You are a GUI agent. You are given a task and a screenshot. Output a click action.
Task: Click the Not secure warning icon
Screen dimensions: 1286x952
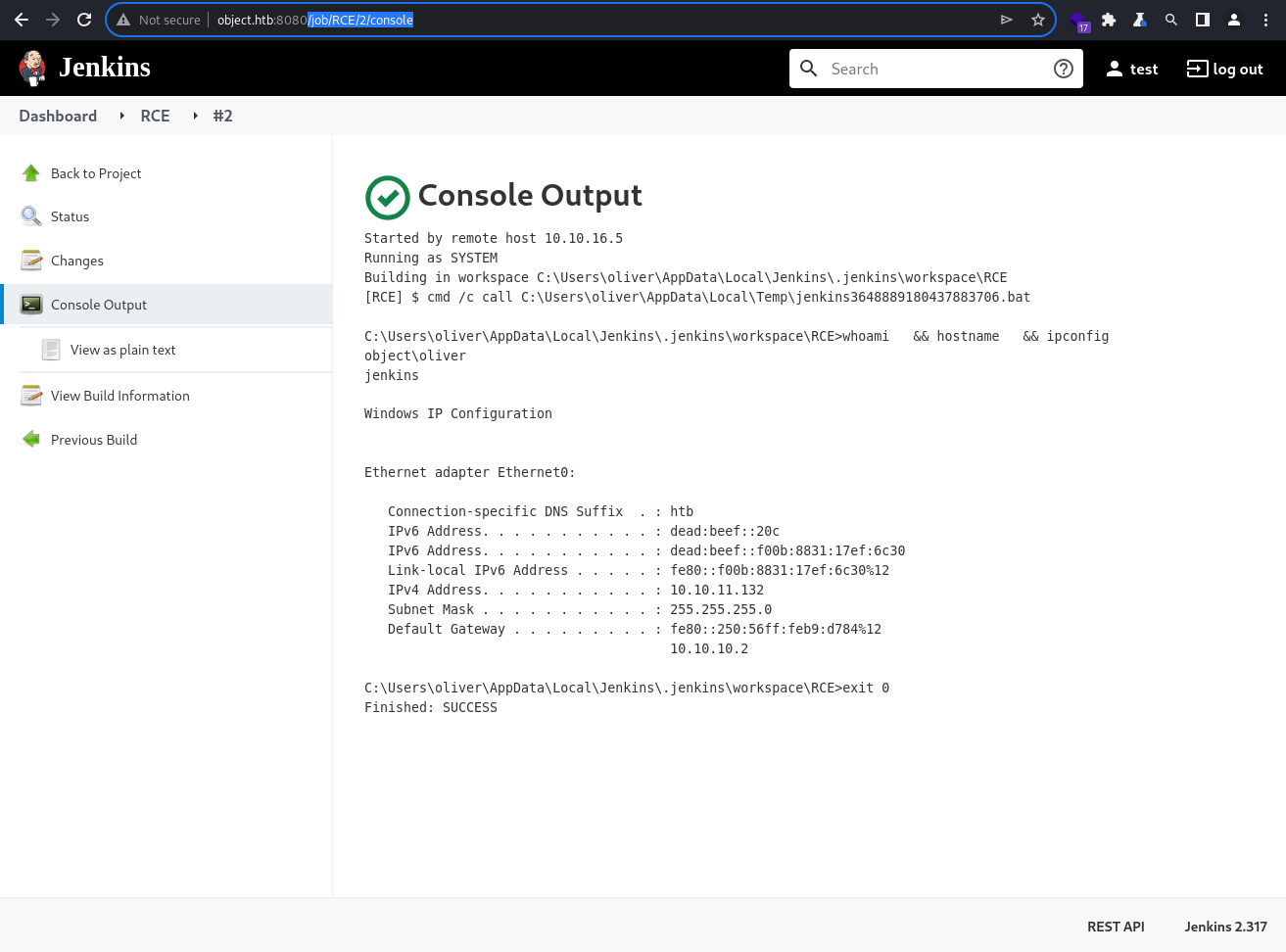123,20
